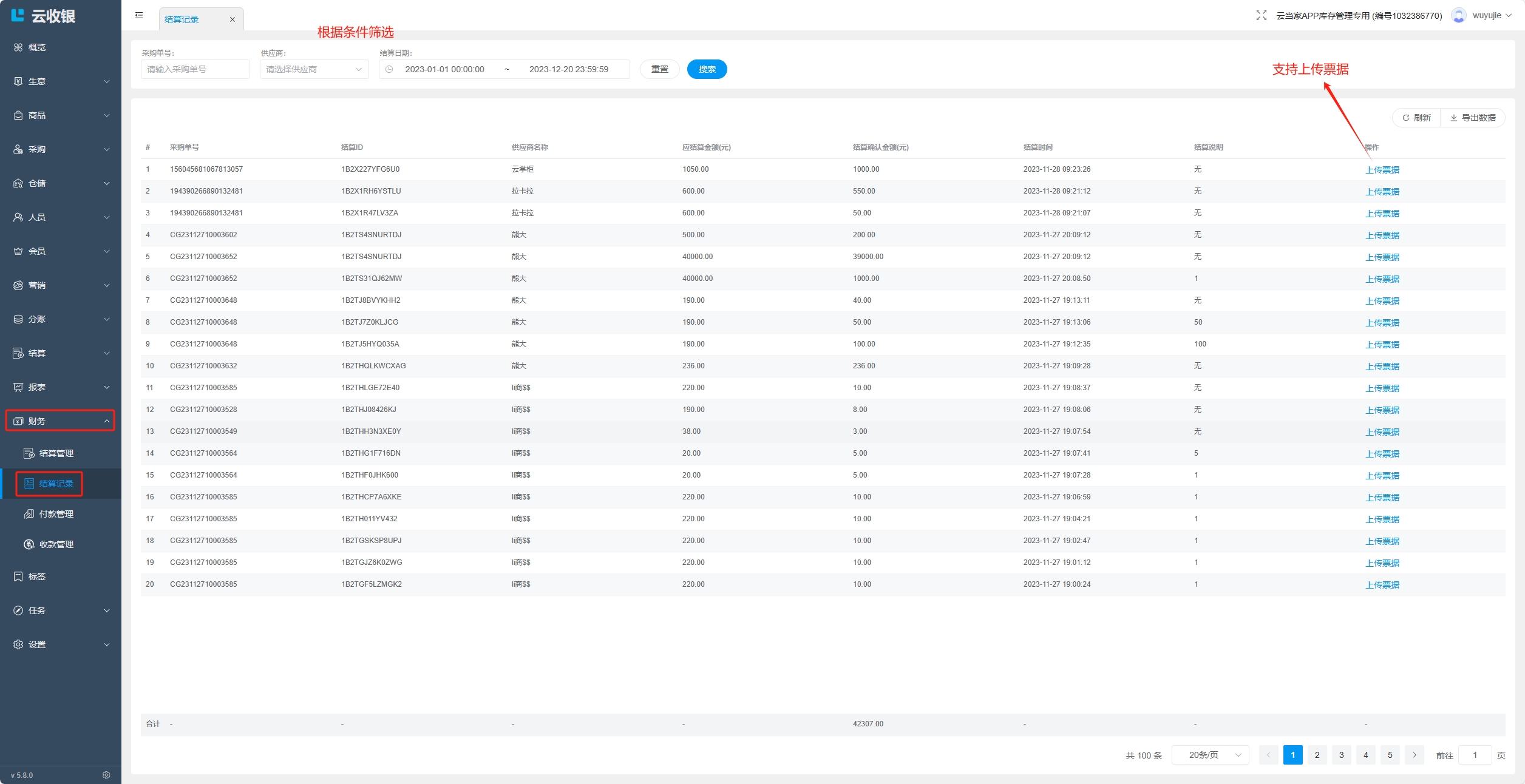
Task: Open the 20条/页 page size dropdown
Action: point(1210,755)
